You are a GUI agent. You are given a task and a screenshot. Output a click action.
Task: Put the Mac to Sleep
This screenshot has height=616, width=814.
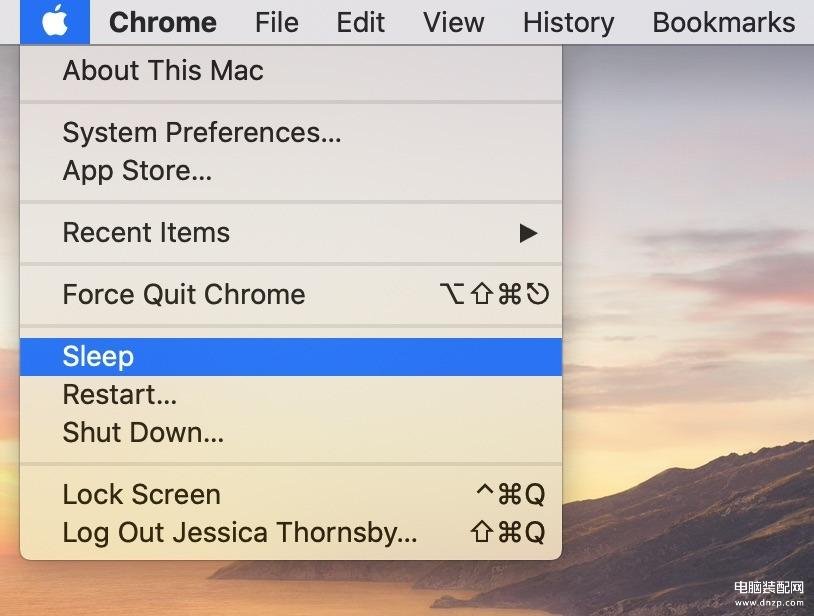click(x=291, y=357)
